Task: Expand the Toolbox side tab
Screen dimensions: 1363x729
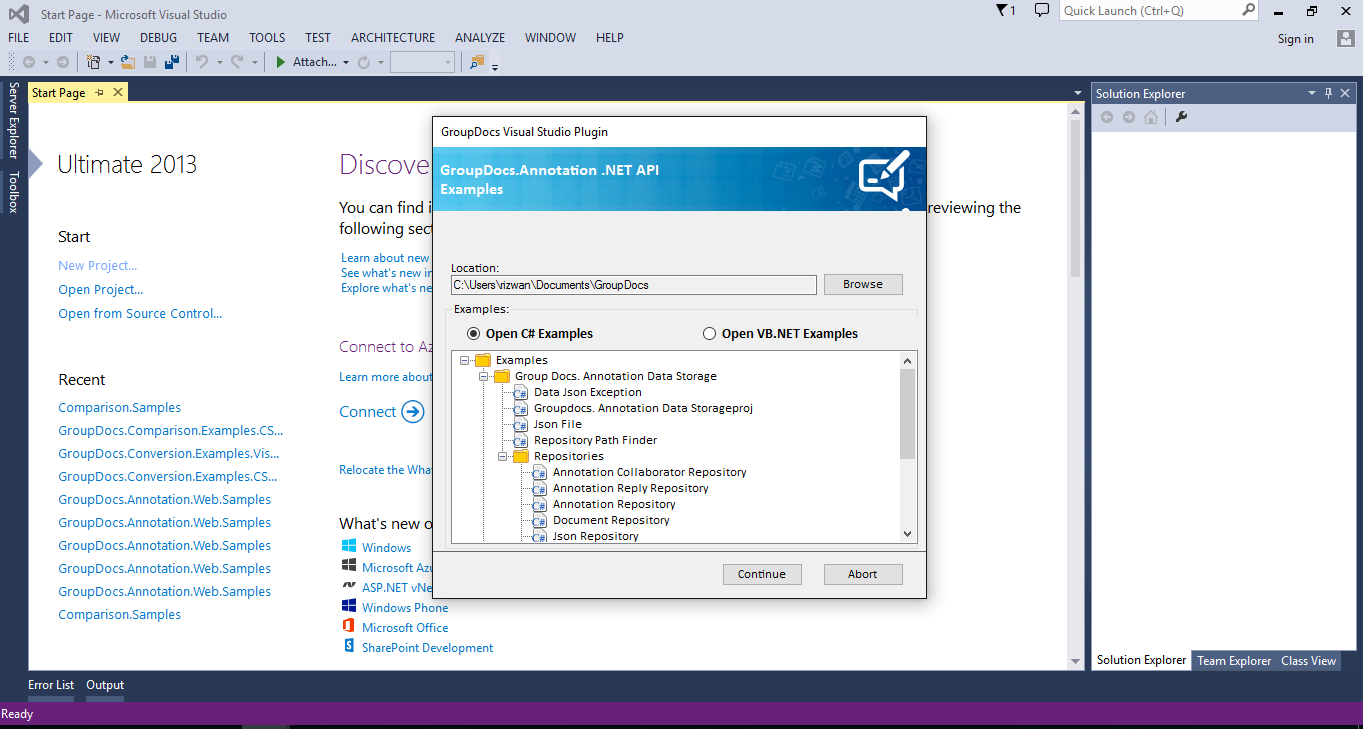Action: coord(14,192)
